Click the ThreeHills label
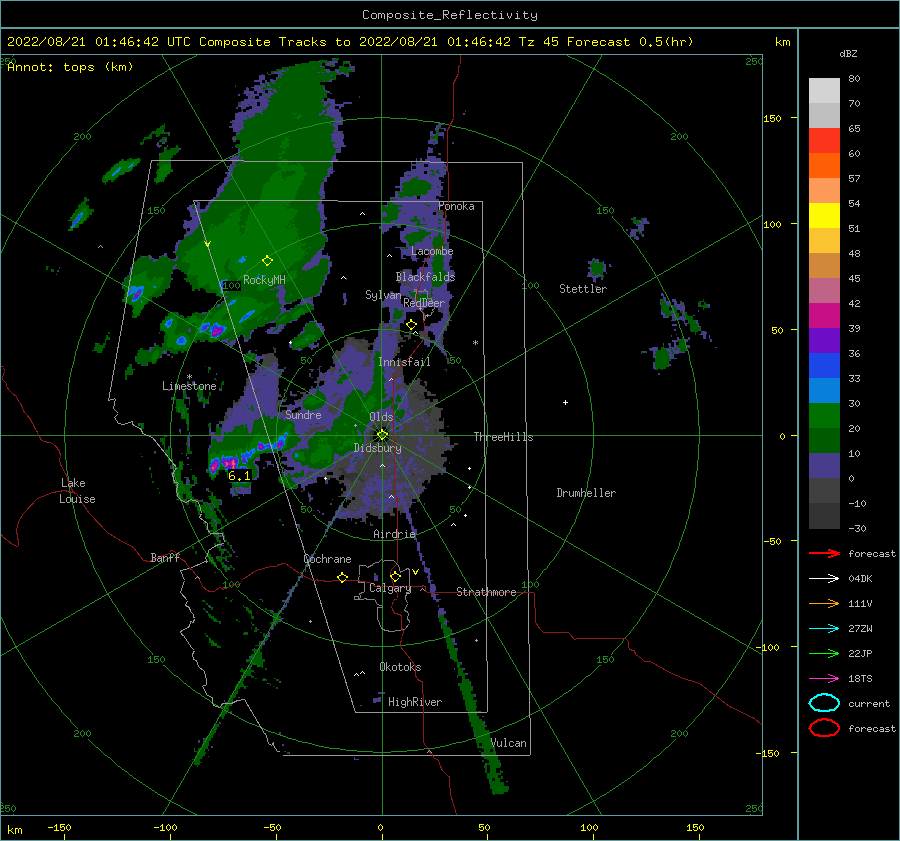This screenshot has height=841, width=900. (x=503, y=437)
